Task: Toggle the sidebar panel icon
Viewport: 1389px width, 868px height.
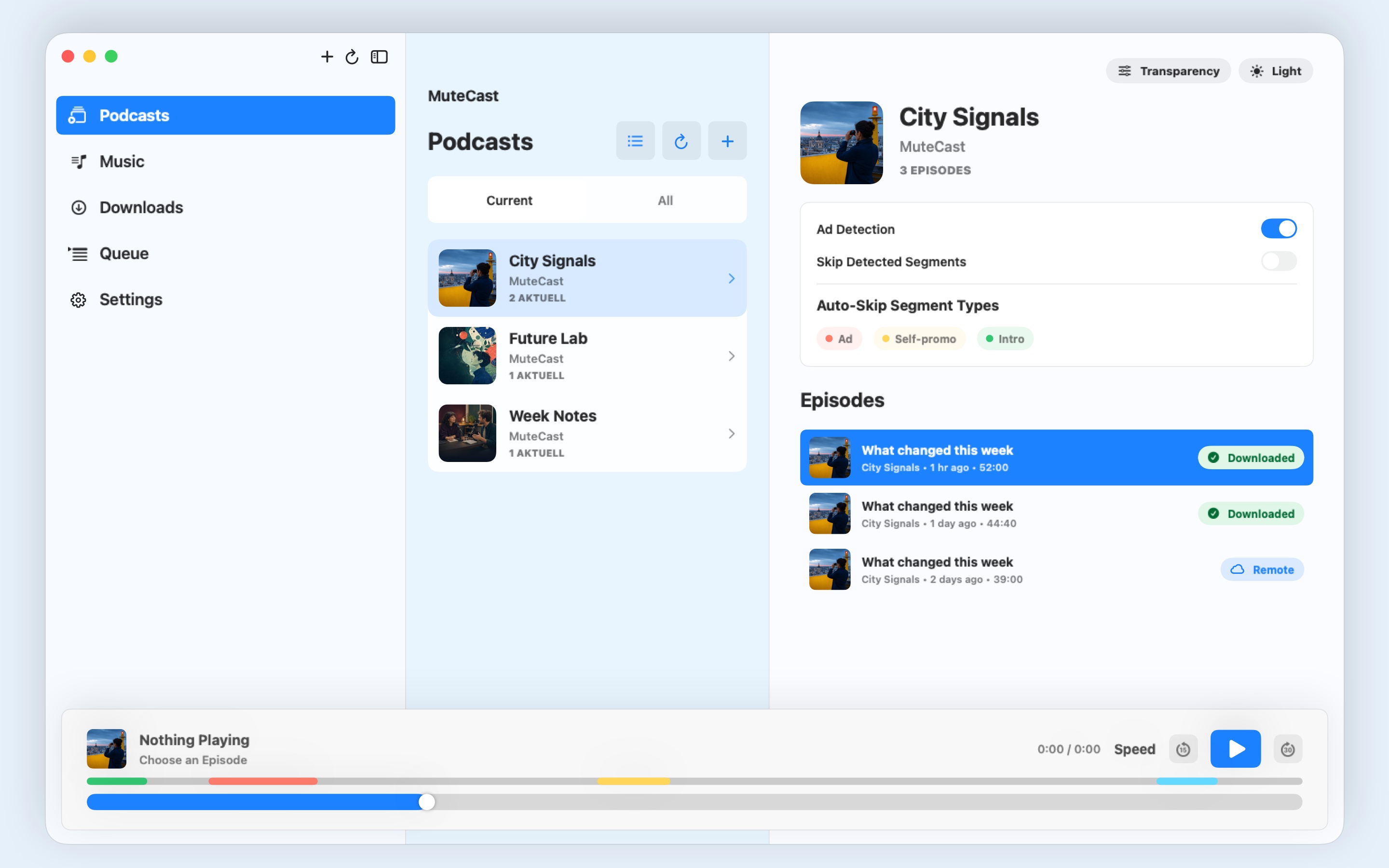Action: pyautogui.click(x=380, y=56)
